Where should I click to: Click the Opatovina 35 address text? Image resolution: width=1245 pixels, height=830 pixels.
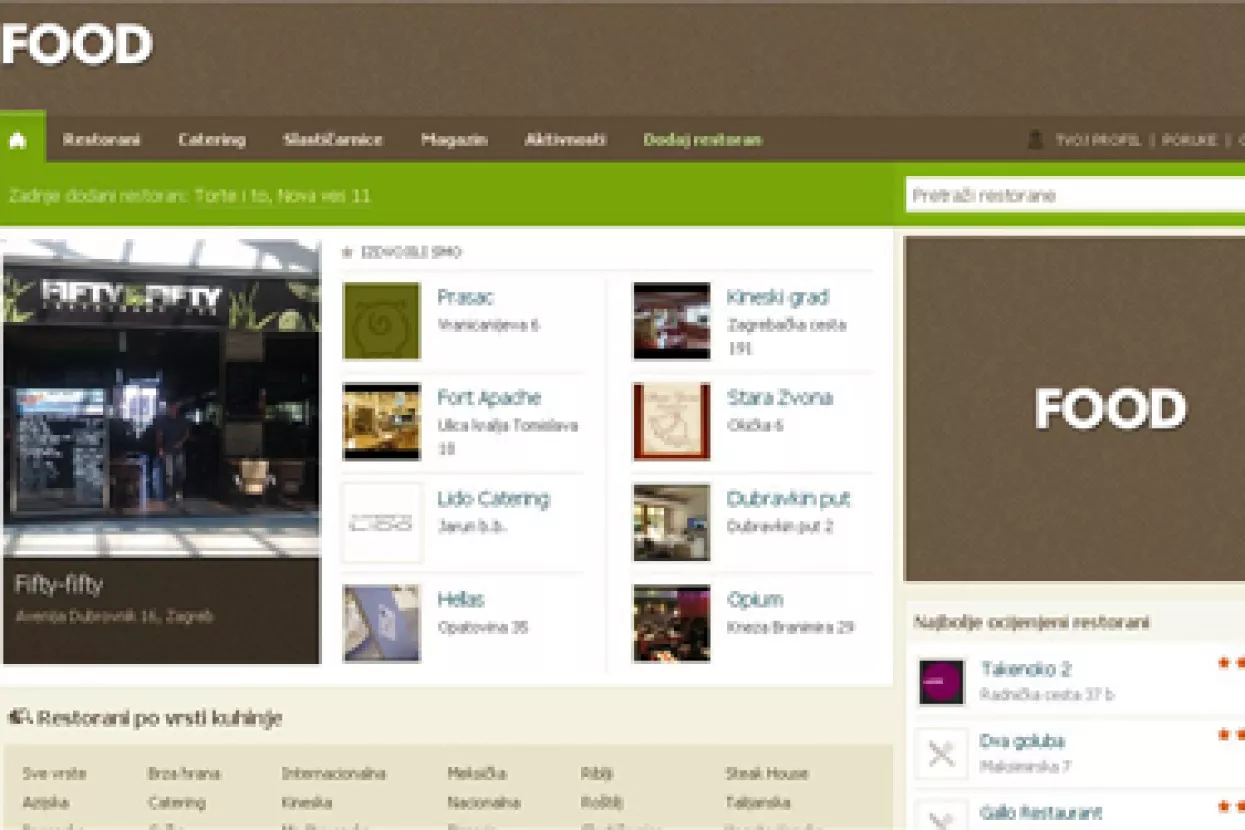pyautogui.click(x=483, y=628)
